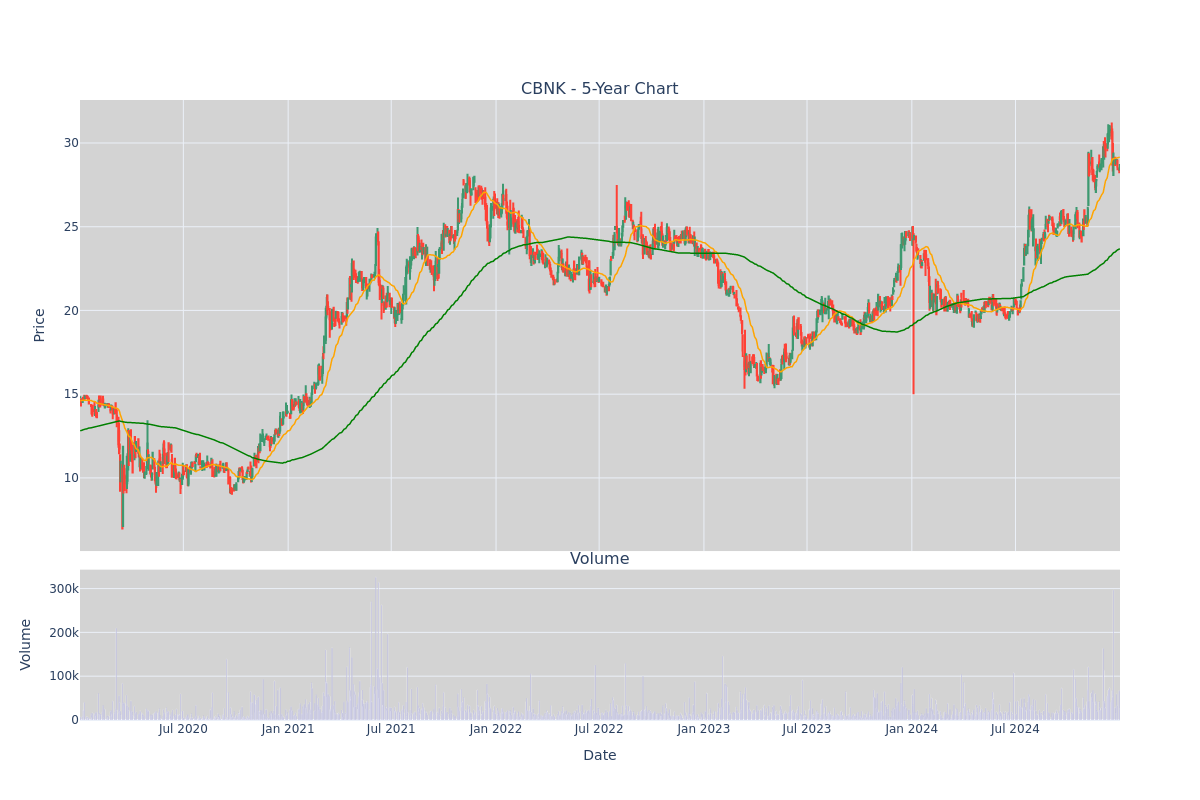
Task: Click the 300k volume tick label
Action: click(64, 589)
